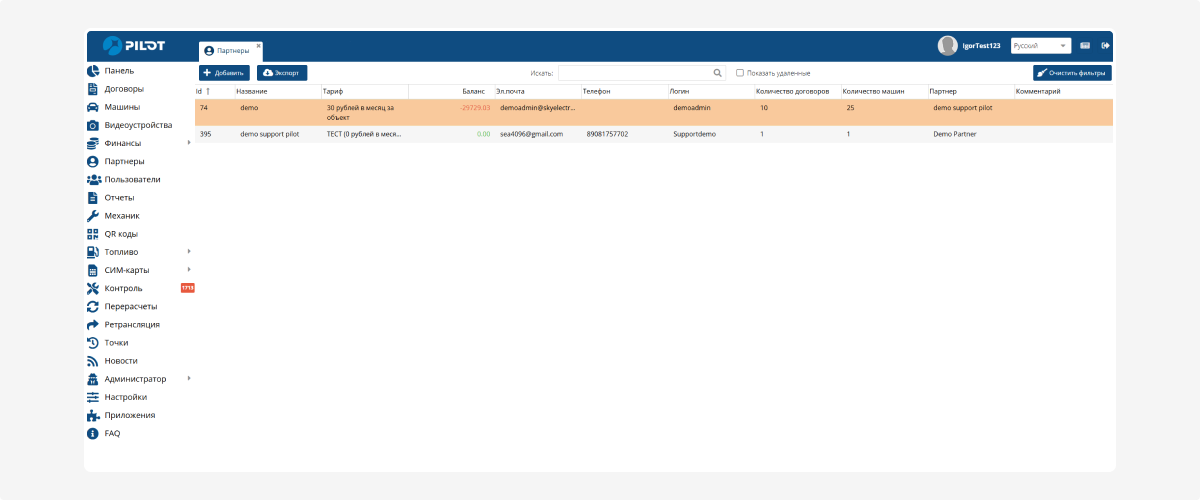
Task: Click the QR коды icon in the sidebar
Action: tap(92, 234)
